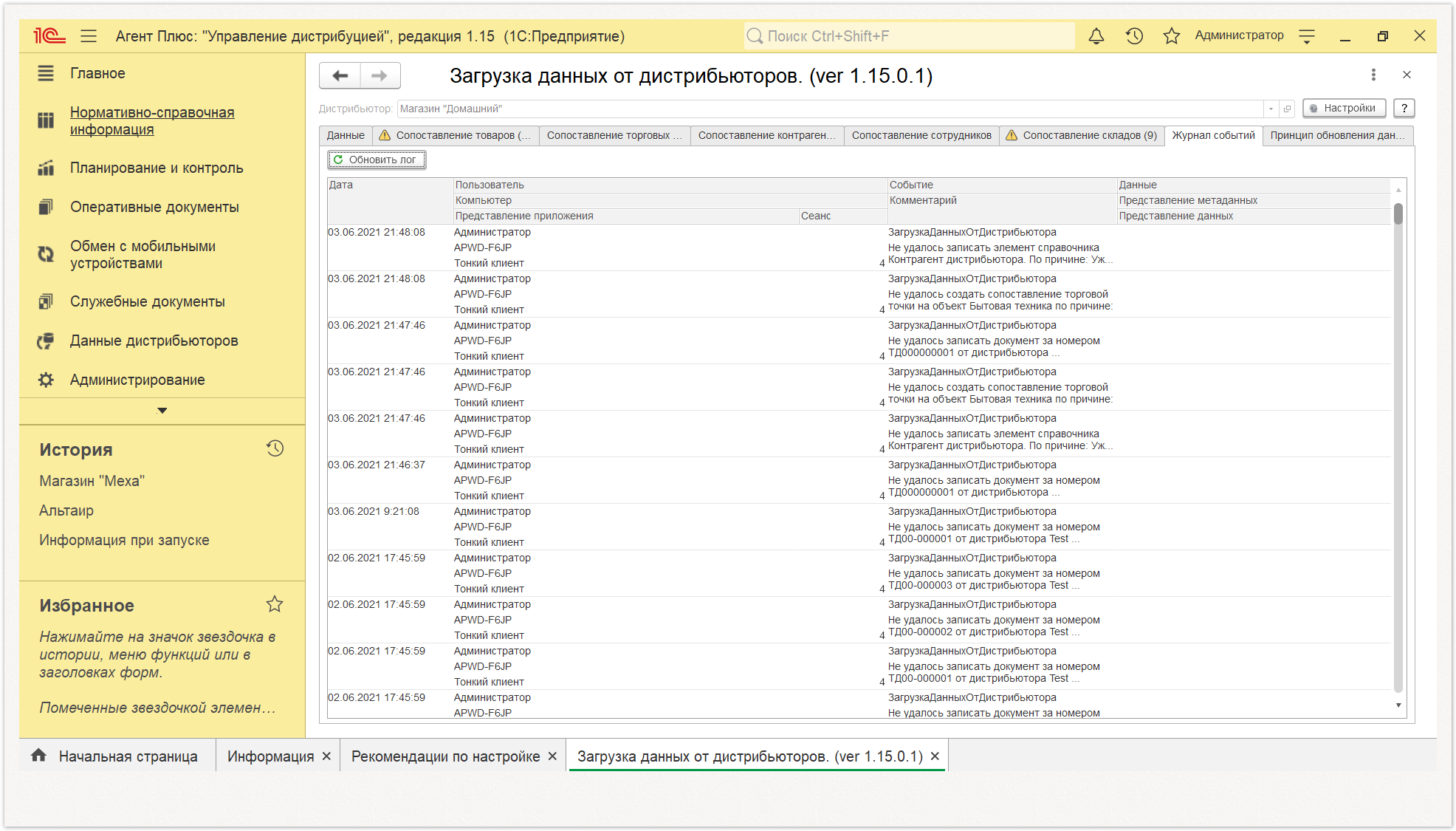This screenshot has height=831, width=1456.
Task: Open the service menu lines icon
Action: (x=1307, y=36)
